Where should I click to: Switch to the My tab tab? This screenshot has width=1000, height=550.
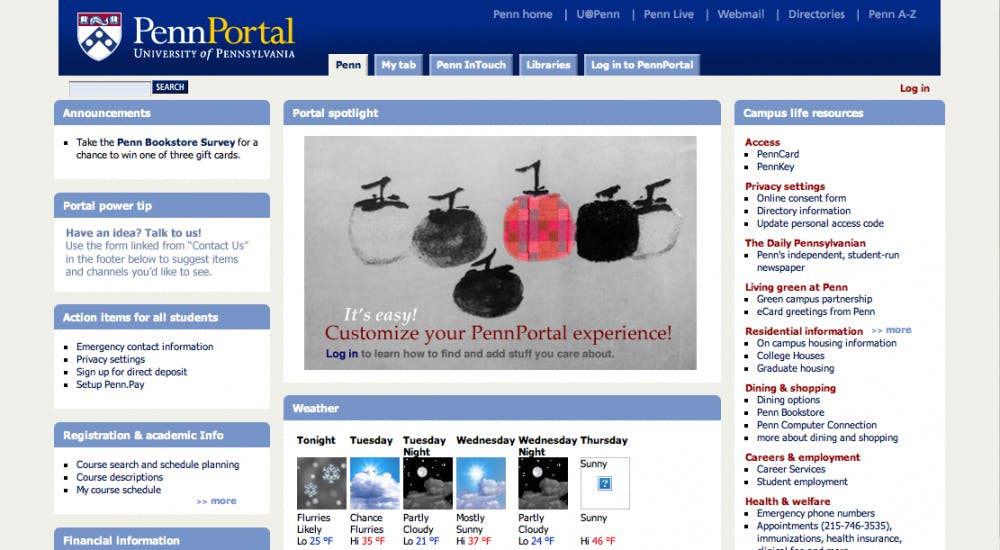tap(398, 65)
